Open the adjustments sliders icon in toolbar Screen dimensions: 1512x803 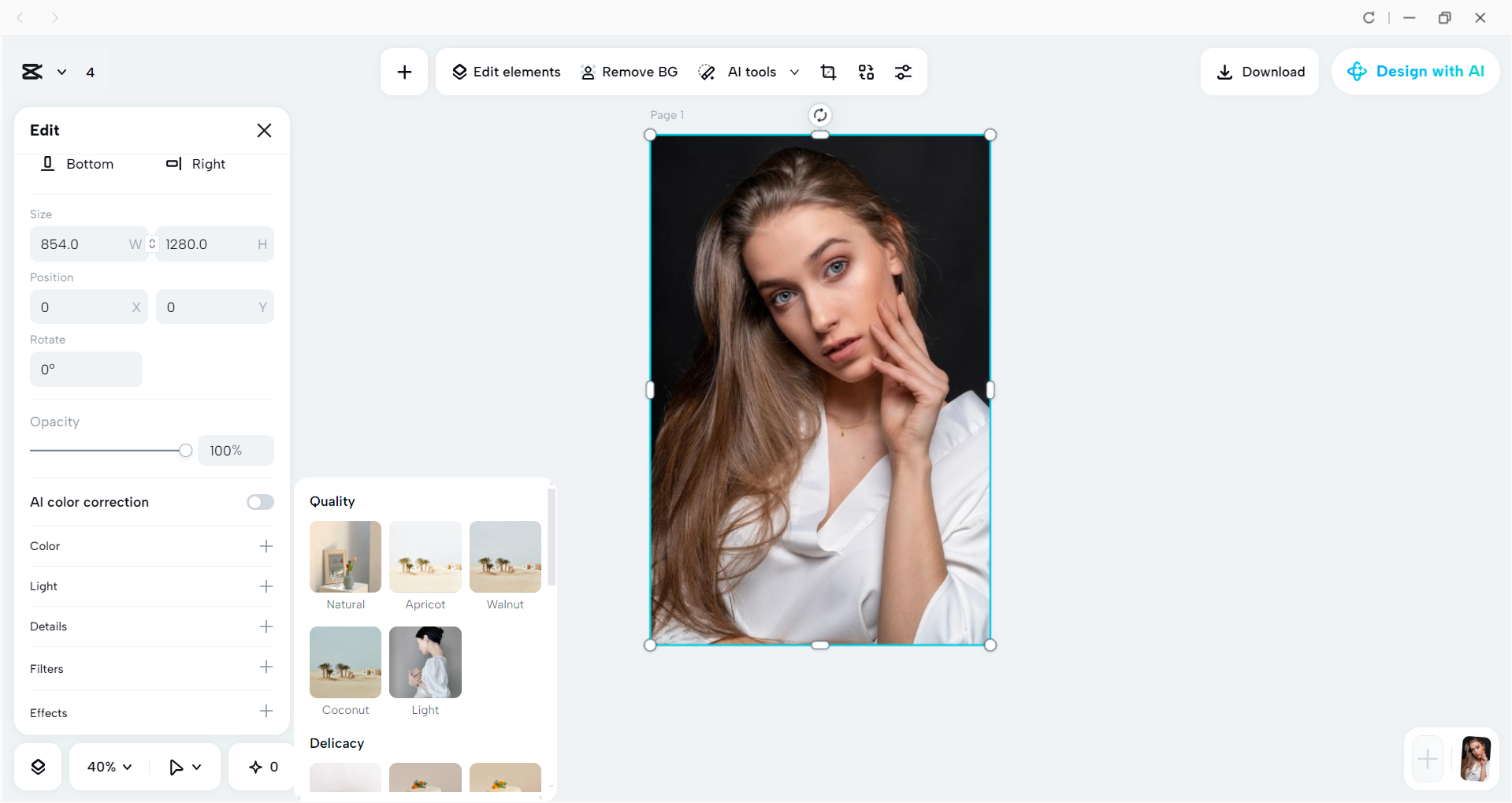(904, 72)
